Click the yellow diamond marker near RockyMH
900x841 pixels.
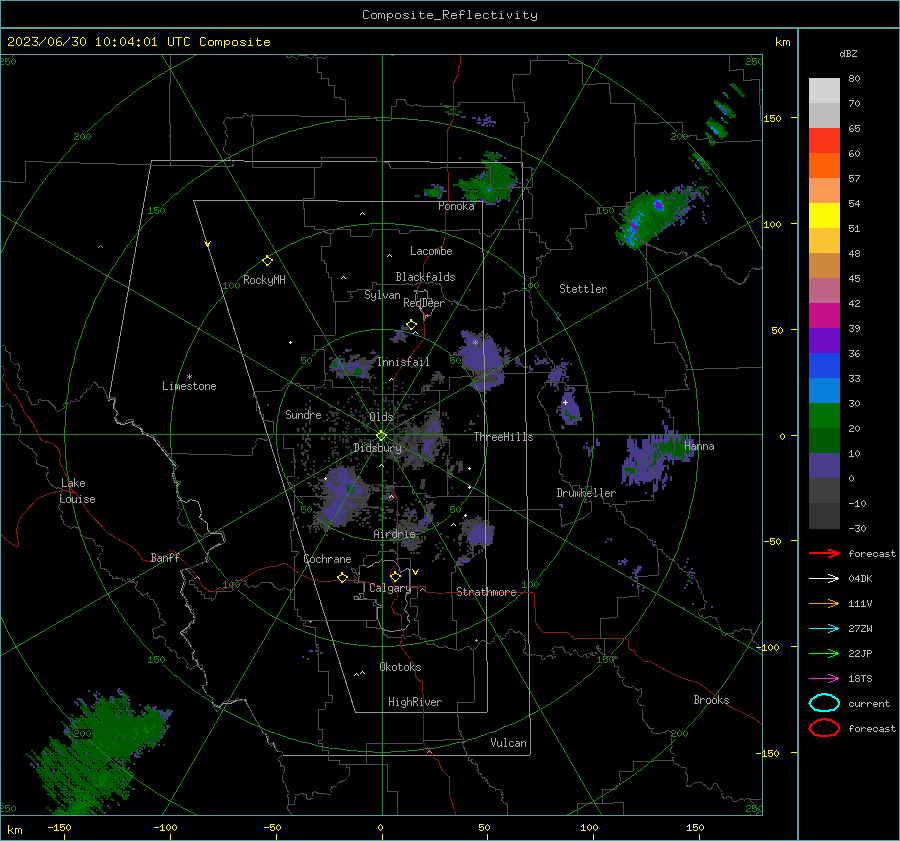pyautogui.click(x=267, y=261)
